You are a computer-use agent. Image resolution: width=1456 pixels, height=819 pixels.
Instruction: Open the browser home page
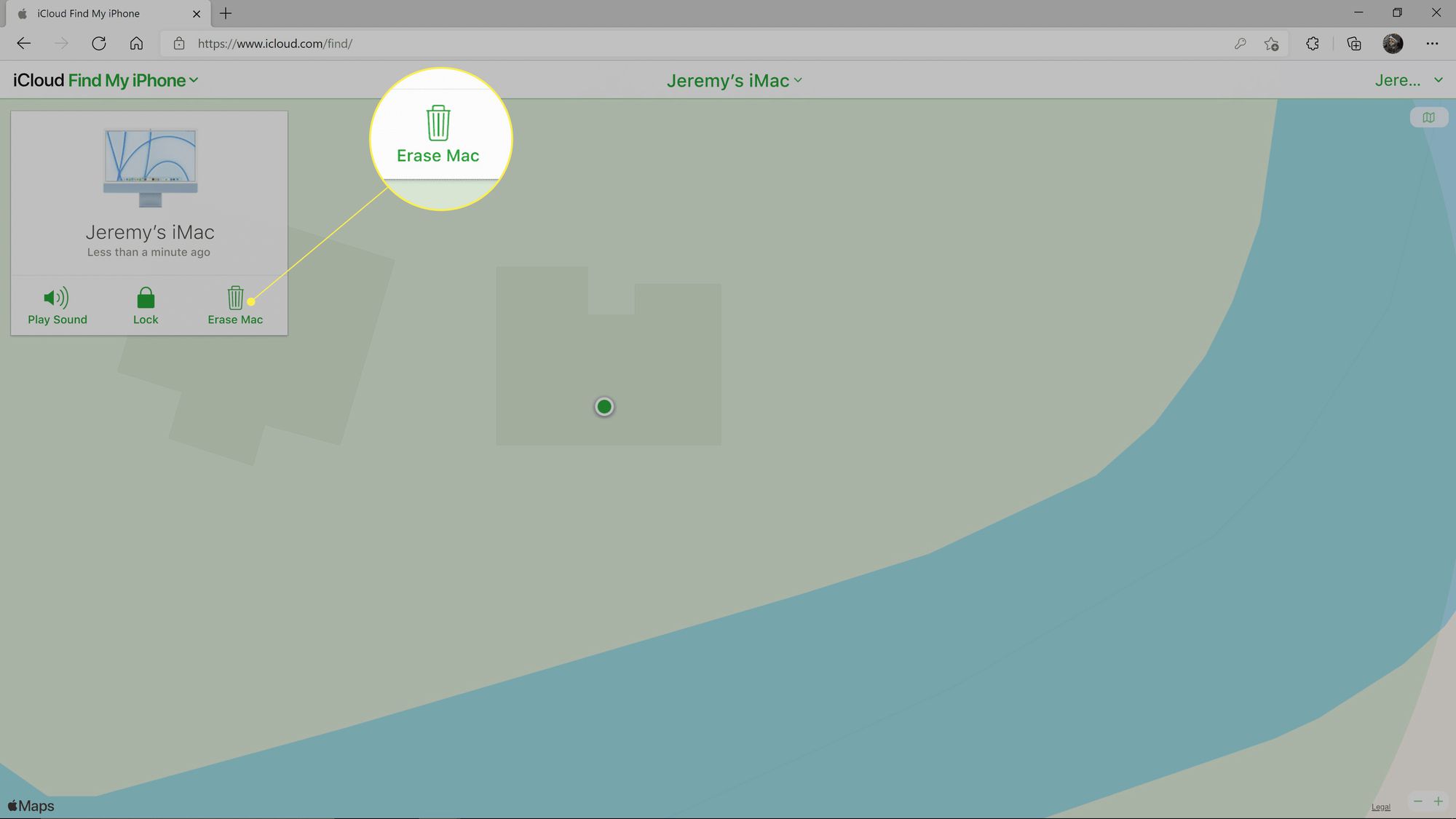pyautogui.click(x=136, y=44)
